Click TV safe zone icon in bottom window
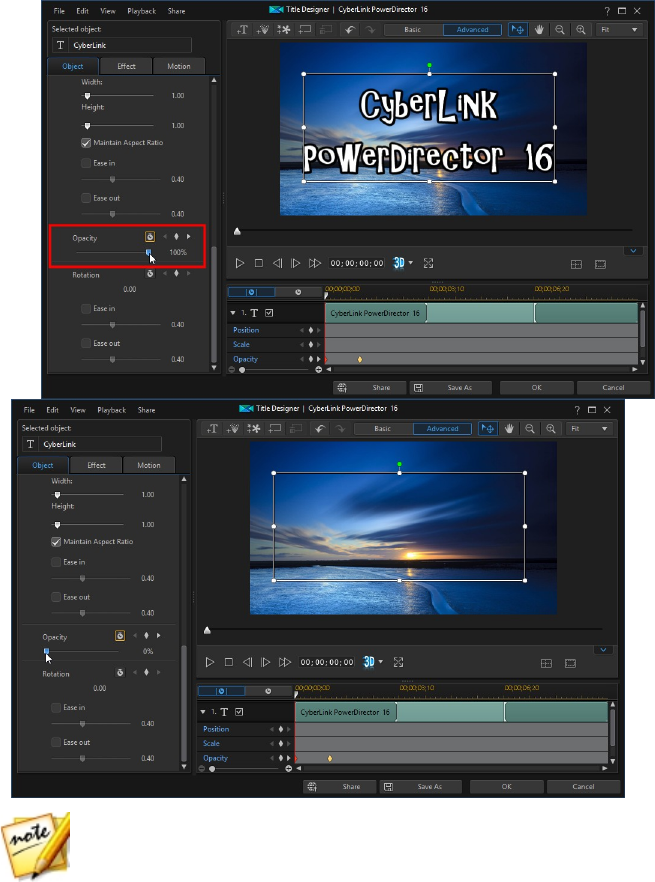Image resolution: width=655 pixels, height=882 pixels. coord(571,663)
